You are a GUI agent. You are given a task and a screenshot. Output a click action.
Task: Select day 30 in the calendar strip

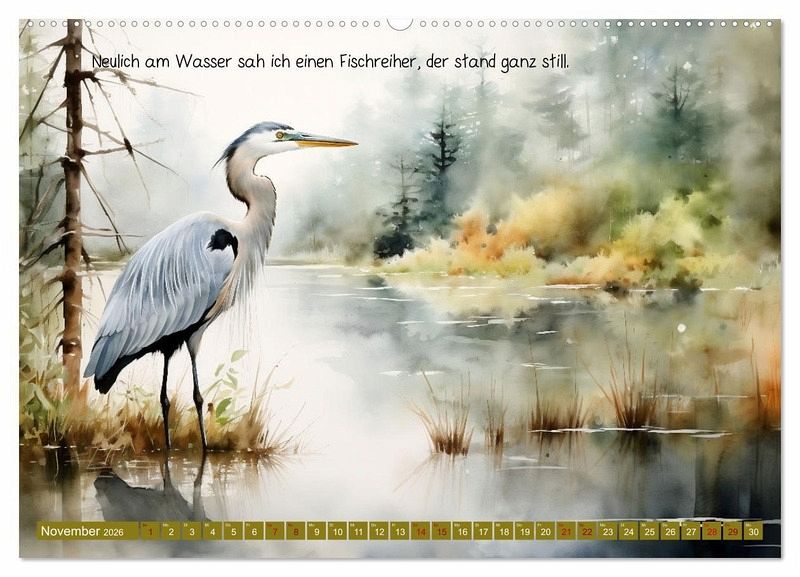(x=754, y=531)
